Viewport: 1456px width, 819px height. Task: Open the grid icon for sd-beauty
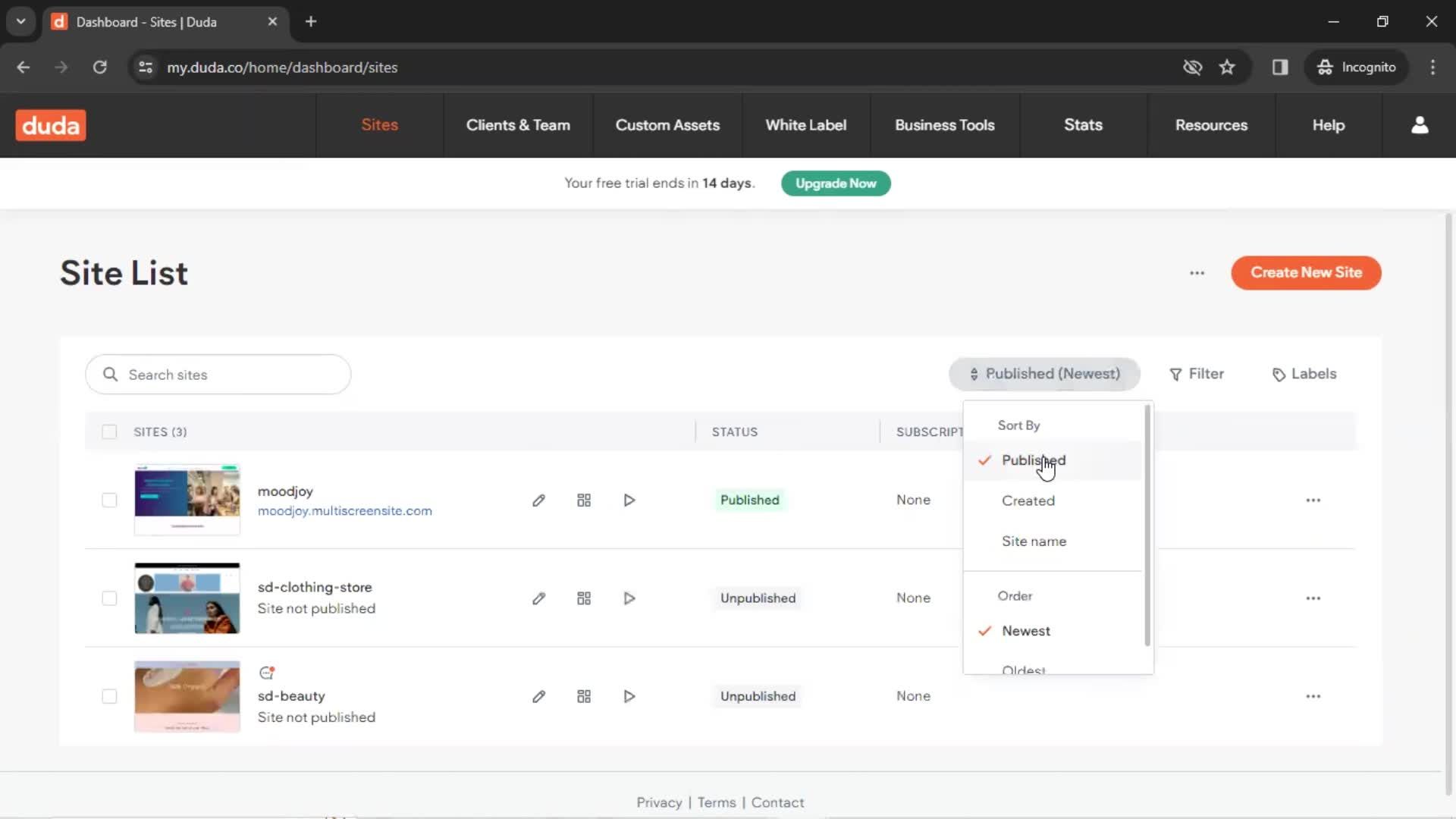(584, 696)
